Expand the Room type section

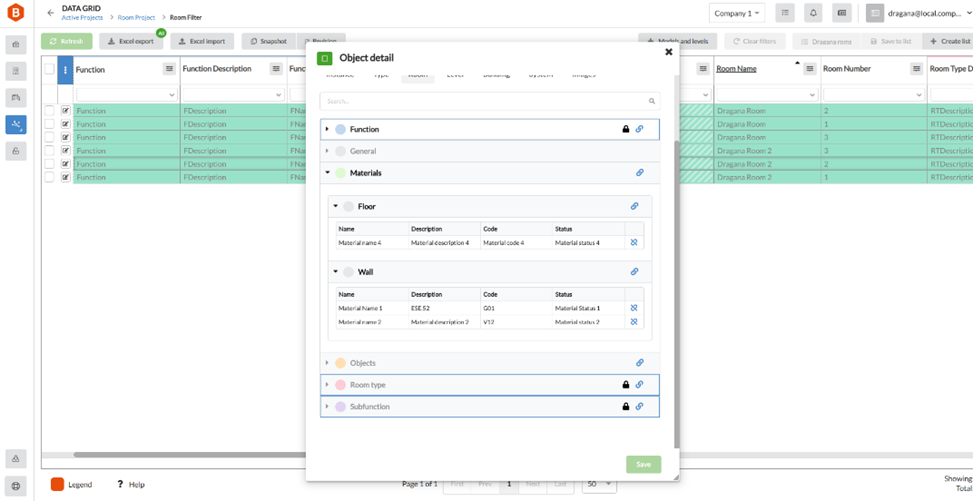328,385
